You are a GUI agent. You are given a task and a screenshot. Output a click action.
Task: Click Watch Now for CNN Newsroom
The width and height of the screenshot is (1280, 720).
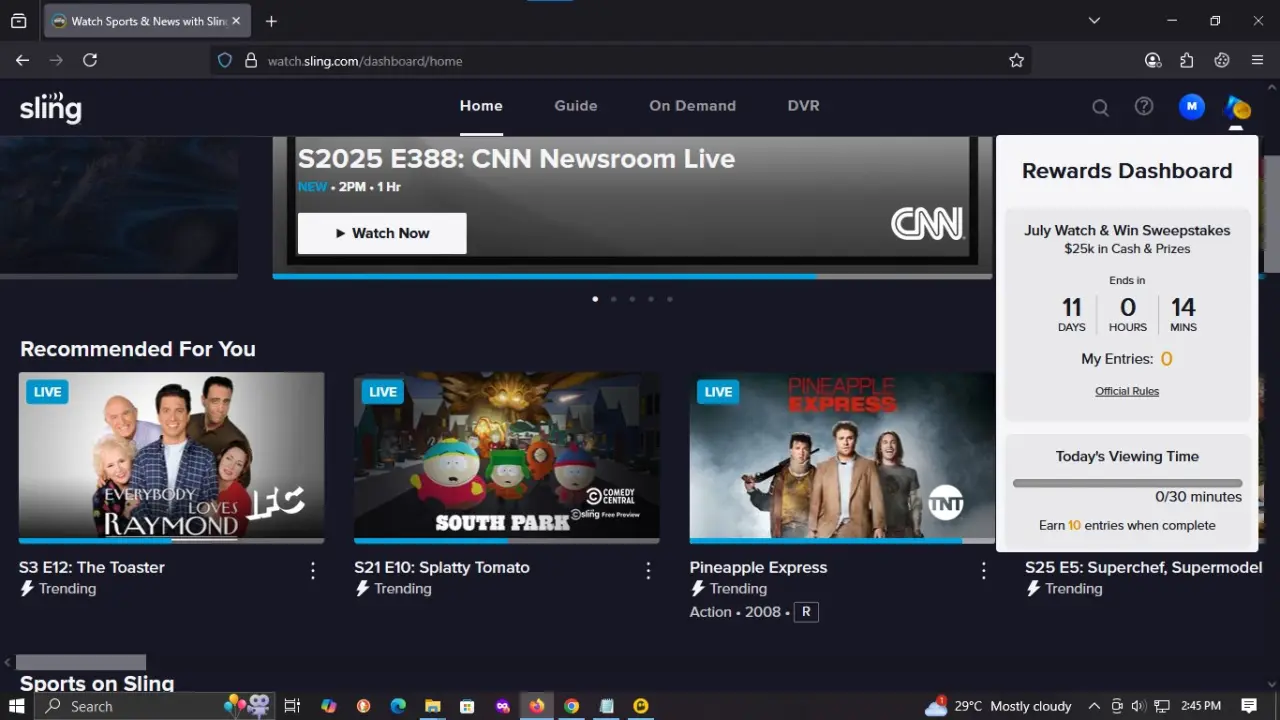pos(382,233)
